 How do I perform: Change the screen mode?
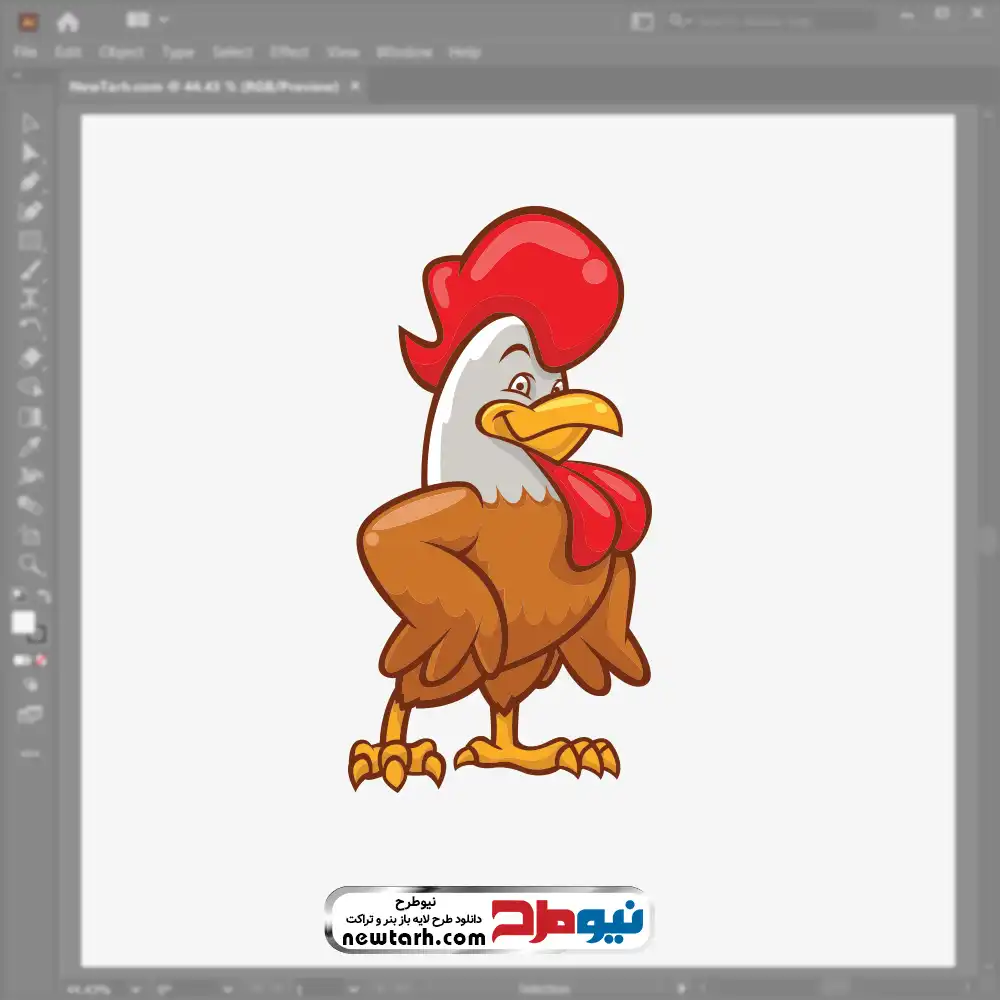click(30, 714)
